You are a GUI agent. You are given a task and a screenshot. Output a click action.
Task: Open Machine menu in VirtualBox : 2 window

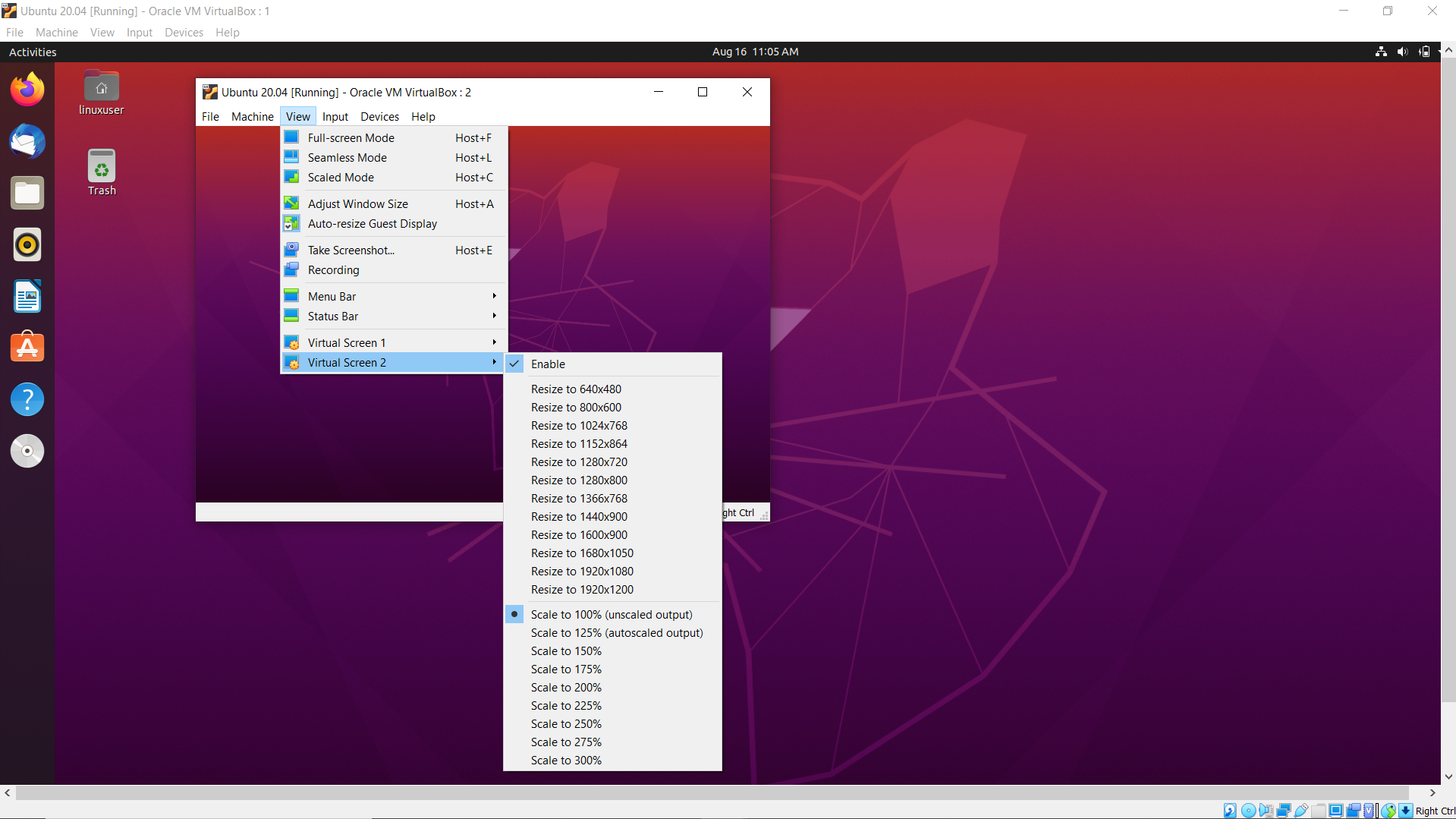[253, 116]
